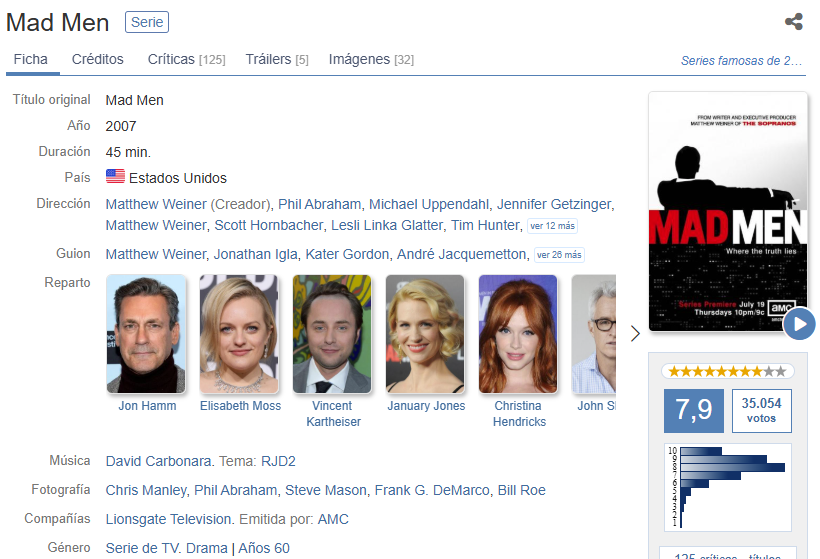Click the star rating bar
The image size is (820, 559).
[727, 371]
